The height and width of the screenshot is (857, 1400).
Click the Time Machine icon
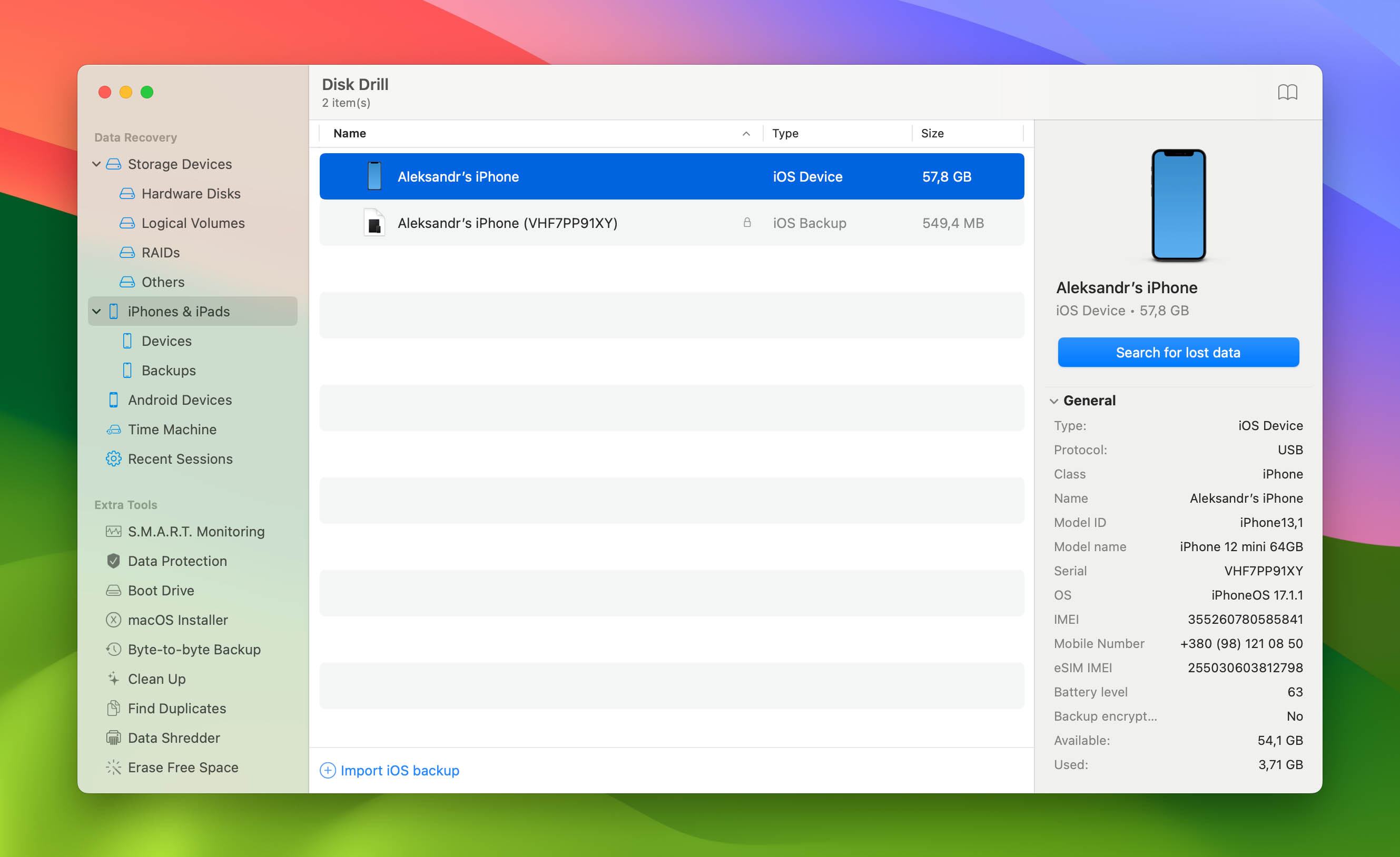click(x=114, y=430)
